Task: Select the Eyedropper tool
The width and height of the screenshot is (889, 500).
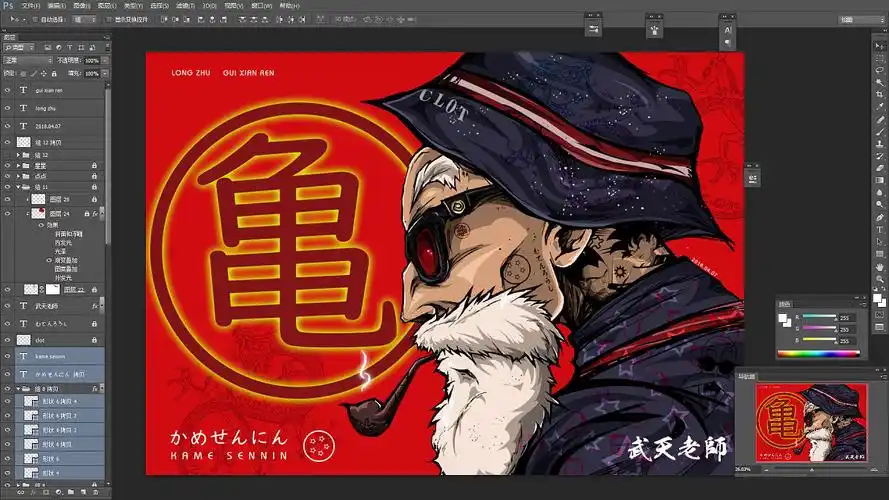Action: [x=879, y=107]
